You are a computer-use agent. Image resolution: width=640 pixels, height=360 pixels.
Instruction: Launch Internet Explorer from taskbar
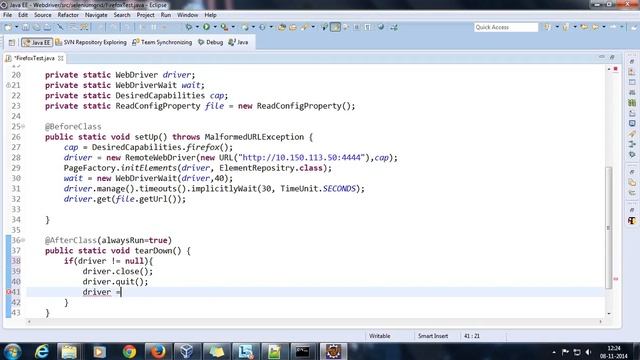[x=41, y=351]
